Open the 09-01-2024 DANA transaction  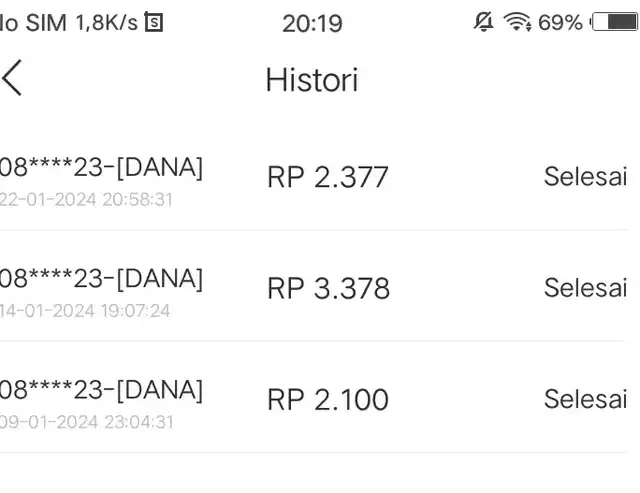[x=102, y=389]
